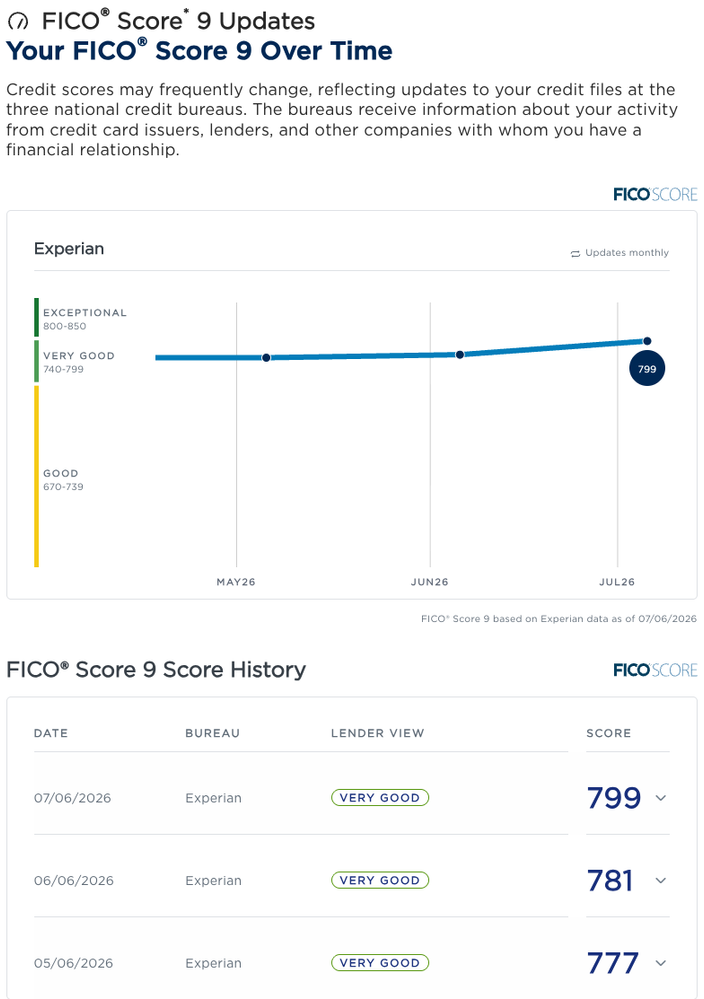Viewport: 704px width, 999px height.
Task: Click the Experian data as of 07/06/2026 footnote
Action: point(559,619)
